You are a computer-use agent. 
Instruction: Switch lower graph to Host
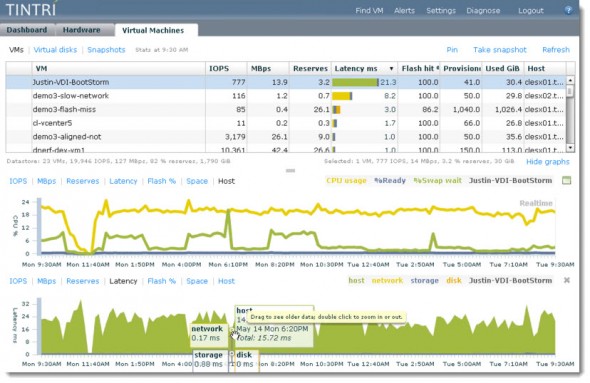pos(226,281)
